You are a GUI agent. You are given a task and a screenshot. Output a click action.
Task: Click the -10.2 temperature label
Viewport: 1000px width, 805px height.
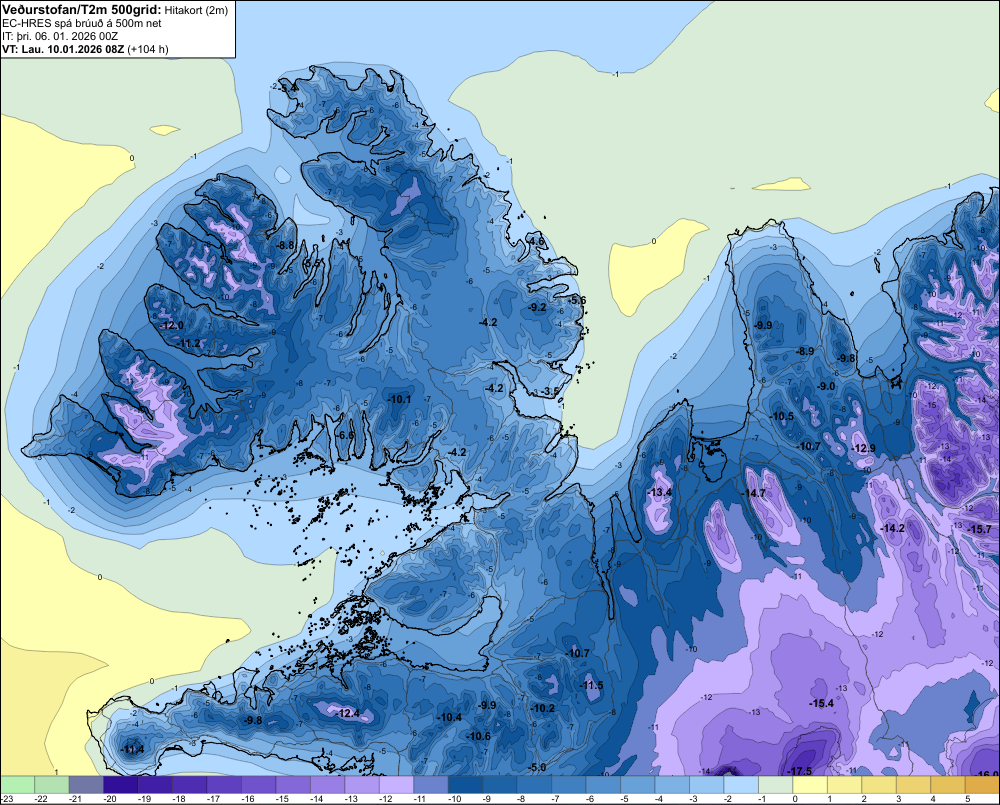543,708
